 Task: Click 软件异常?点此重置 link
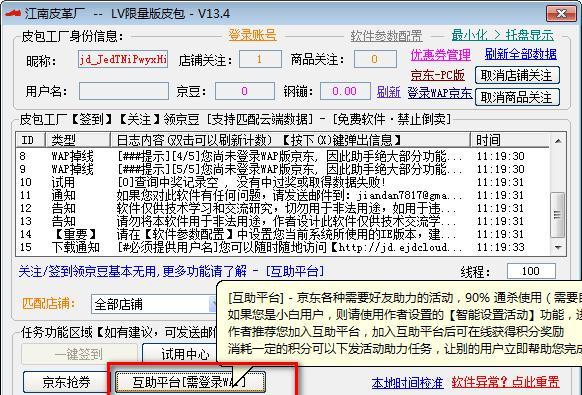[x=506, y=382]
